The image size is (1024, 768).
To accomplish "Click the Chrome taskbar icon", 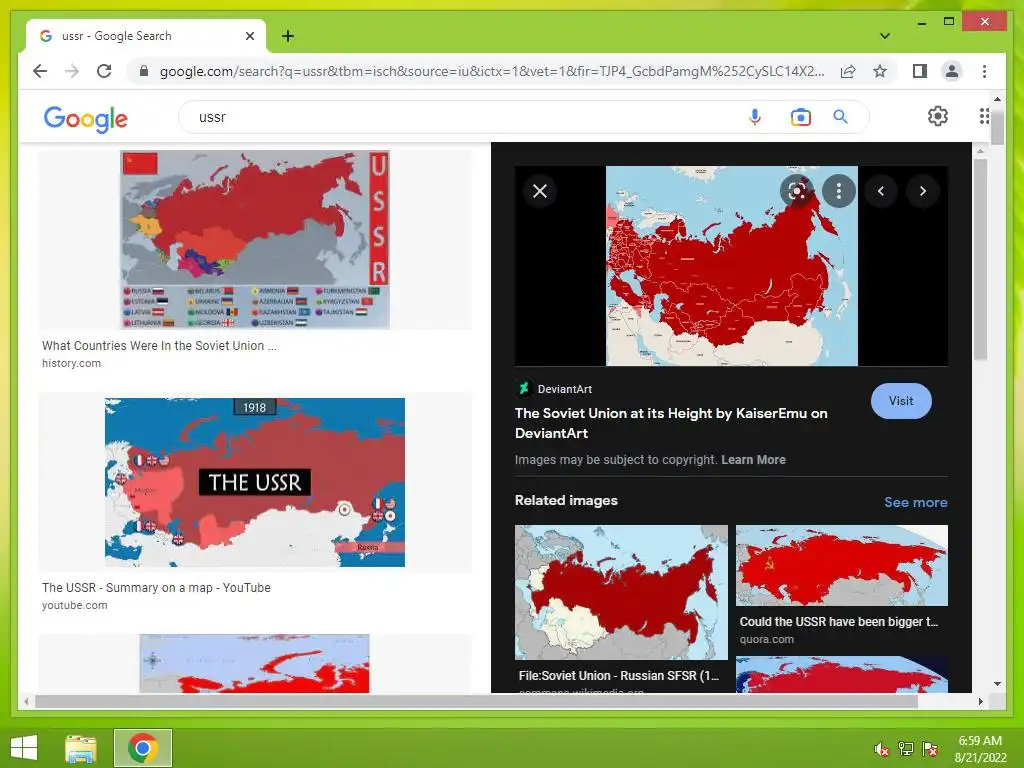I will click(x=143, y=748).
